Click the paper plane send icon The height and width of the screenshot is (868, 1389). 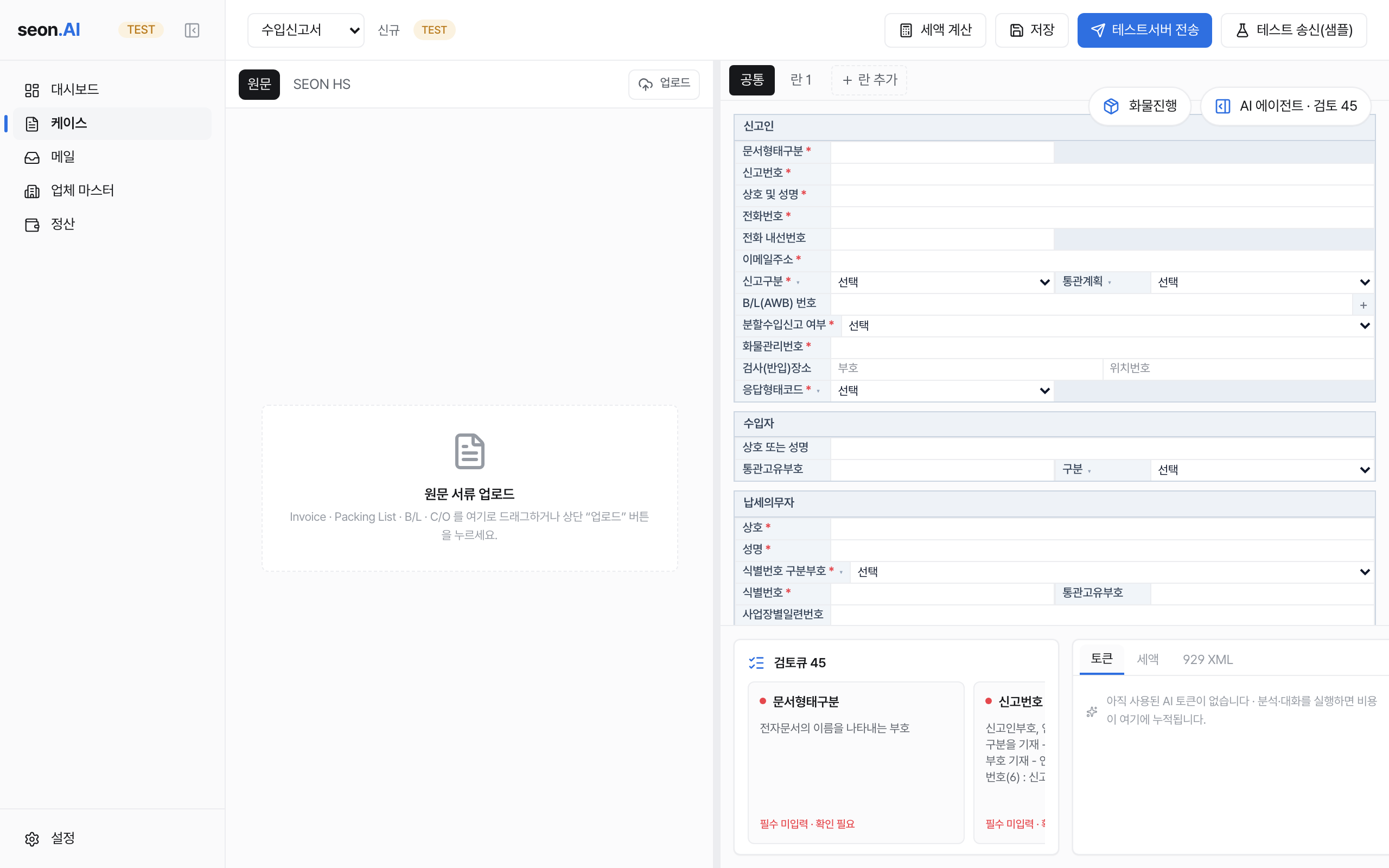tap(1098, 30)
